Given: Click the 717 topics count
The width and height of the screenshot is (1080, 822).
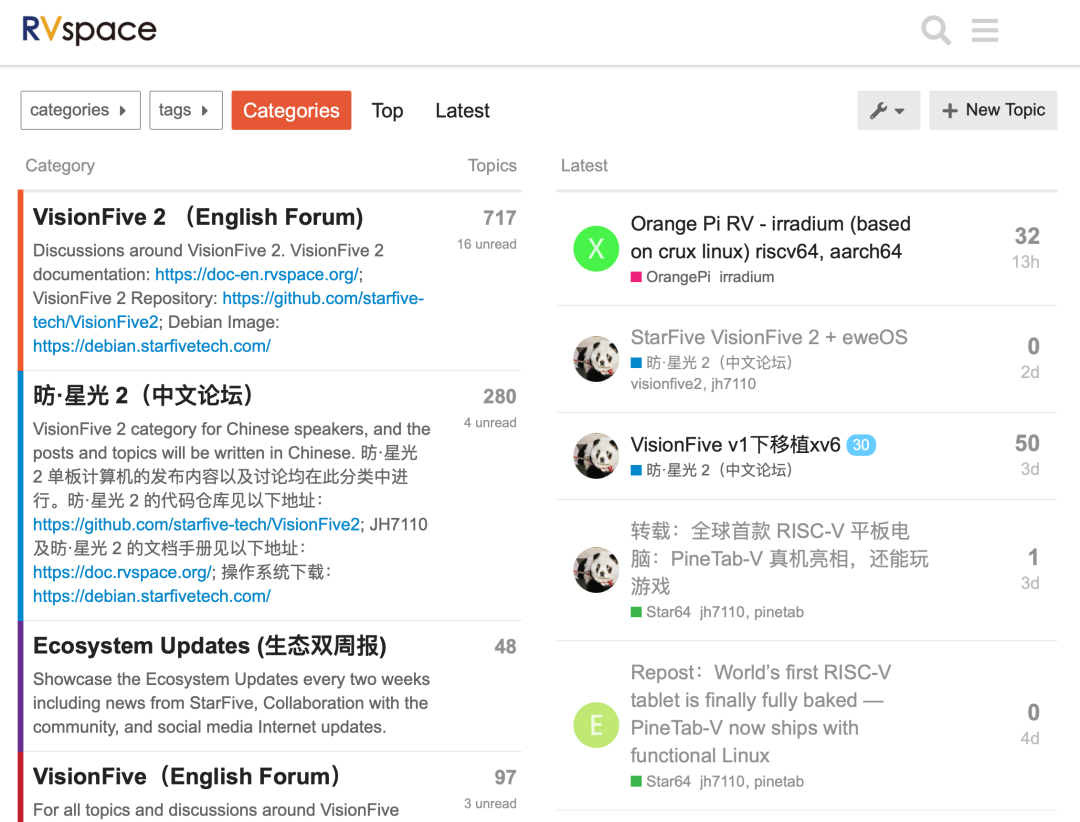Looking at the screenshot, I should [499, 218].
